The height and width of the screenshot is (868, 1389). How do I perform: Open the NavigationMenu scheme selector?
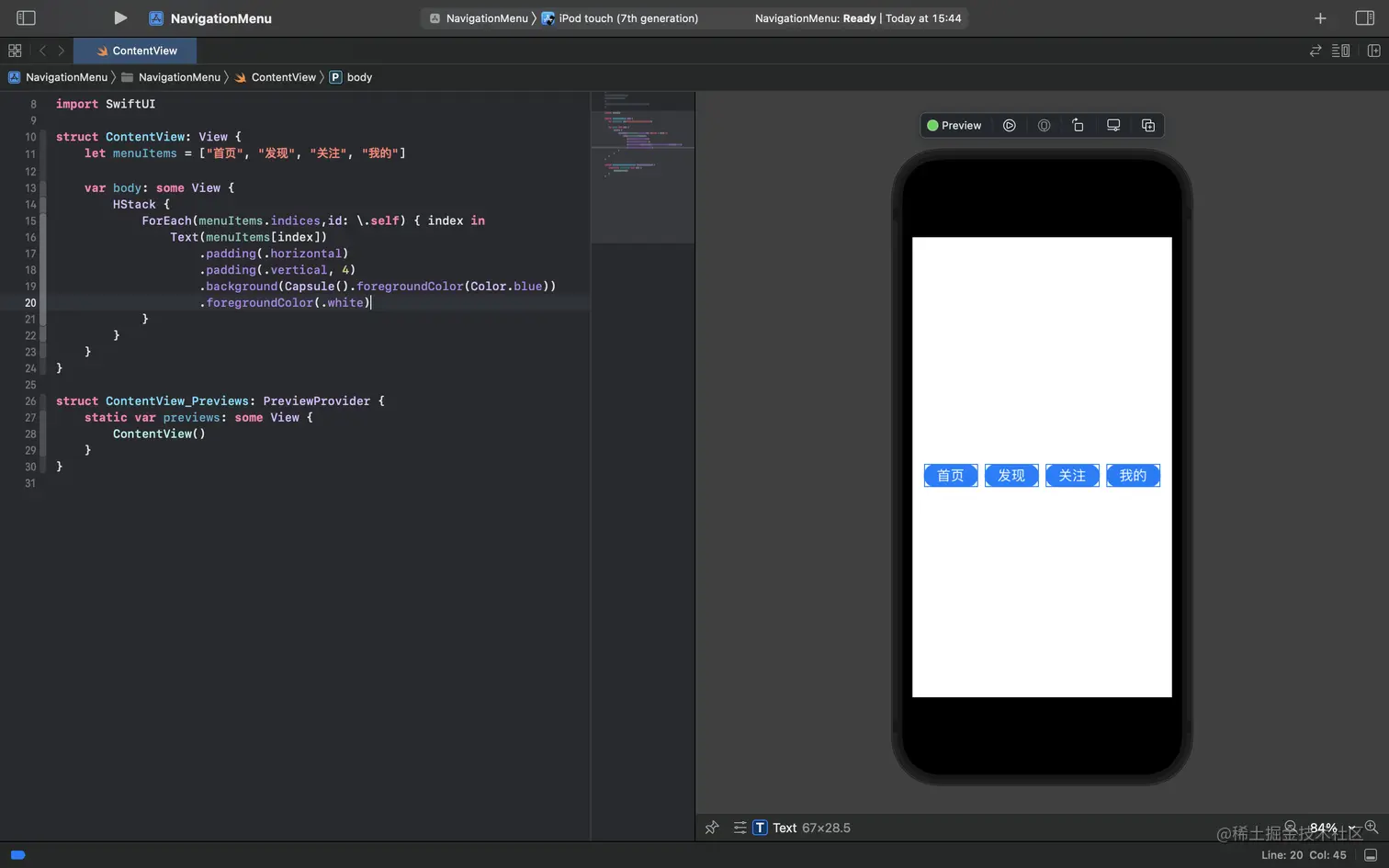pos(479,18)
